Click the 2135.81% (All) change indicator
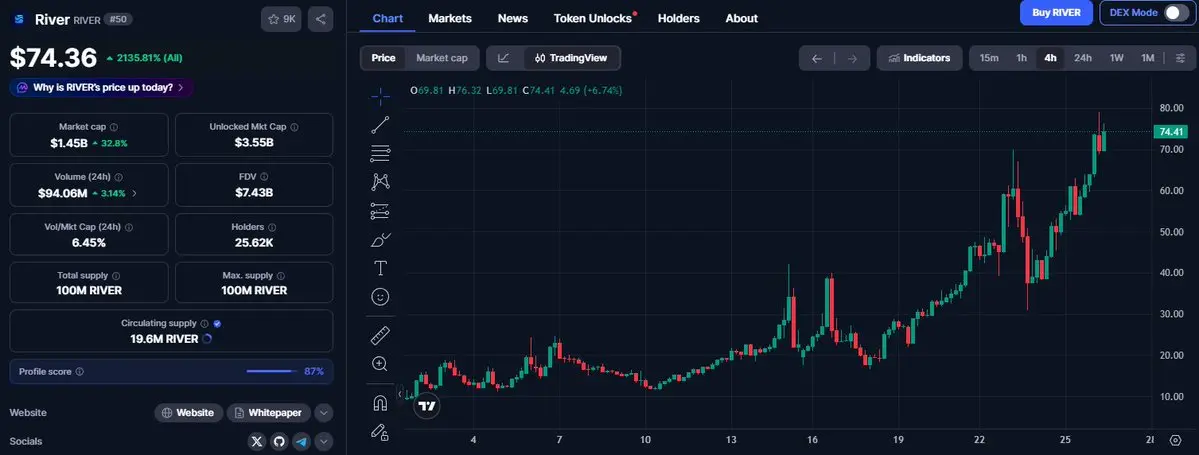The height and width of the screenshot is (455, 1199). pyautogui.click(x=145, y=58)
